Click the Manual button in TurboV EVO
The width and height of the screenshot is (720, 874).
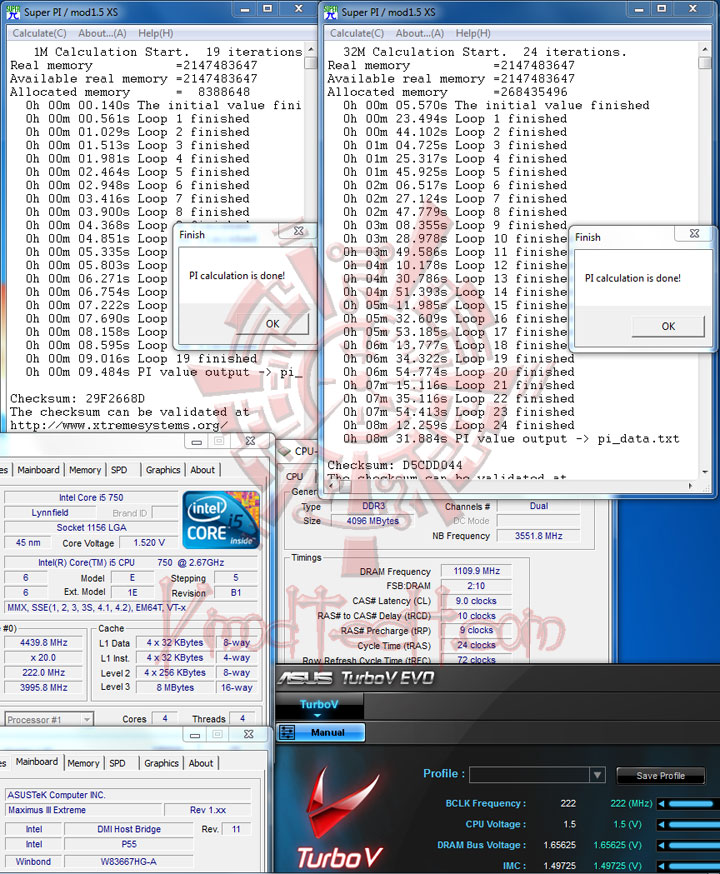[x=321, y=732]
